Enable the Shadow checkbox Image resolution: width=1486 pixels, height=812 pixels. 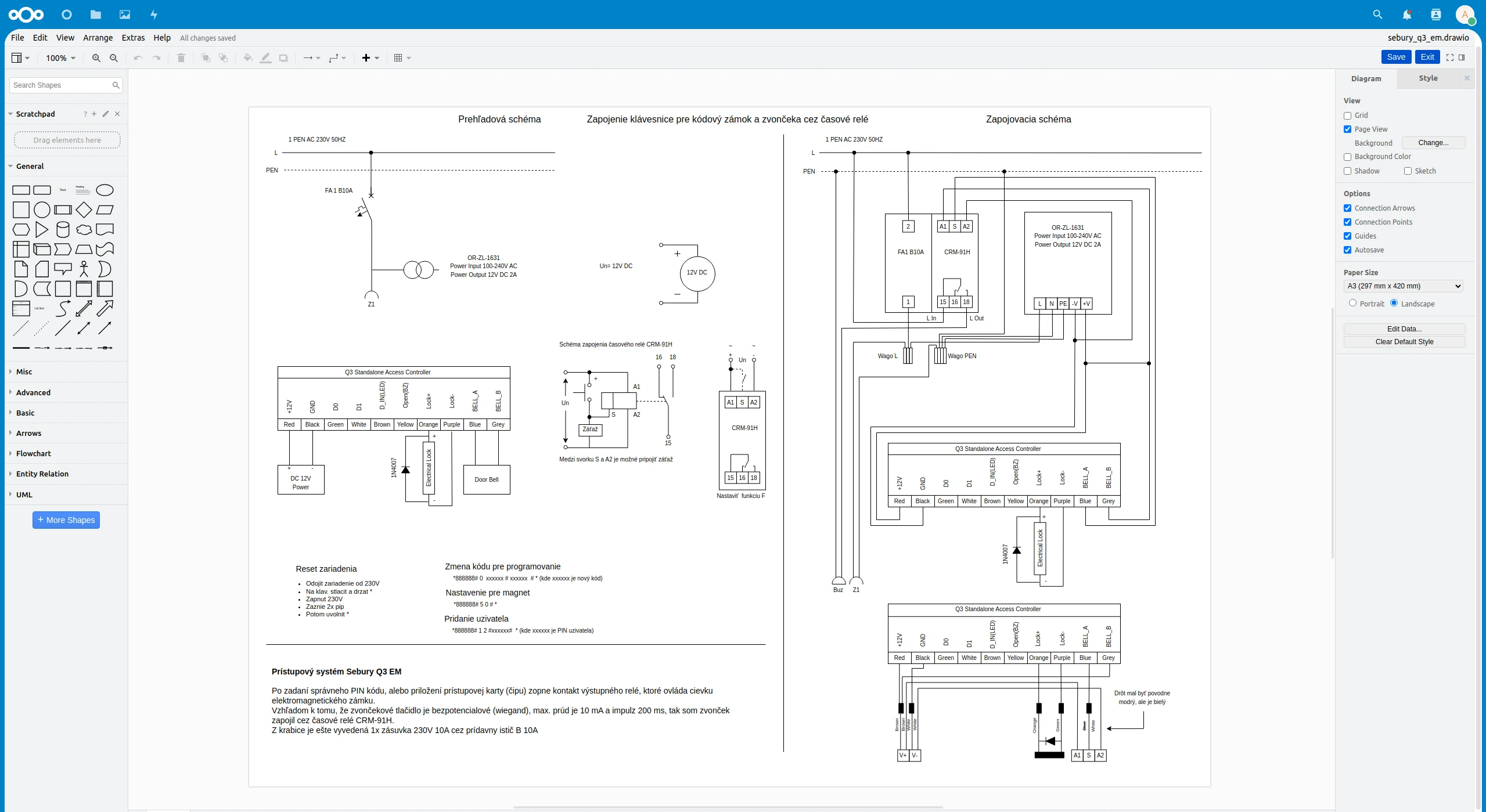(1347, 171)
